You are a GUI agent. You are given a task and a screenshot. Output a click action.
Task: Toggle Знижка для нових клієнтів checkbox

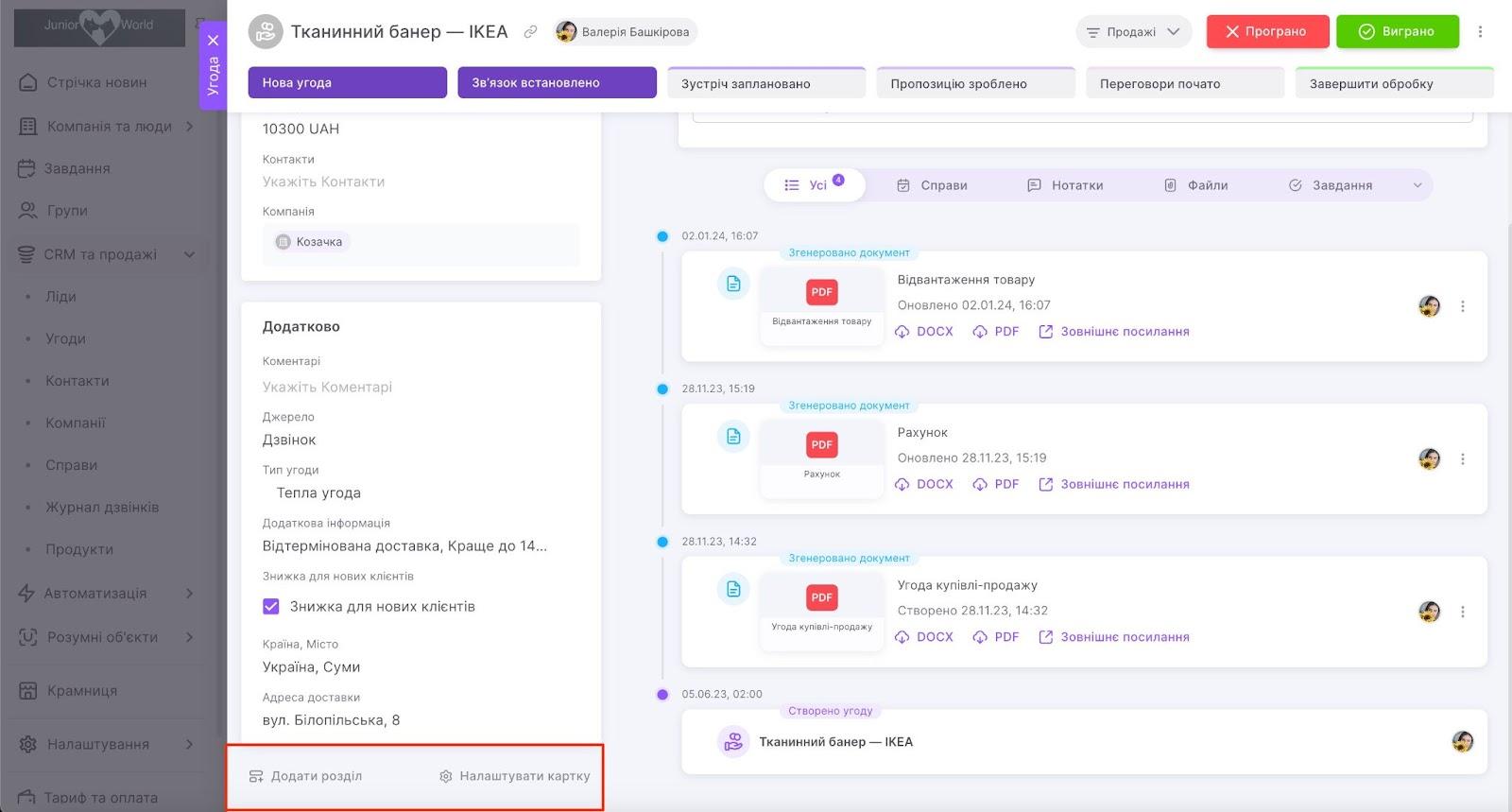[x=271, y=606]
